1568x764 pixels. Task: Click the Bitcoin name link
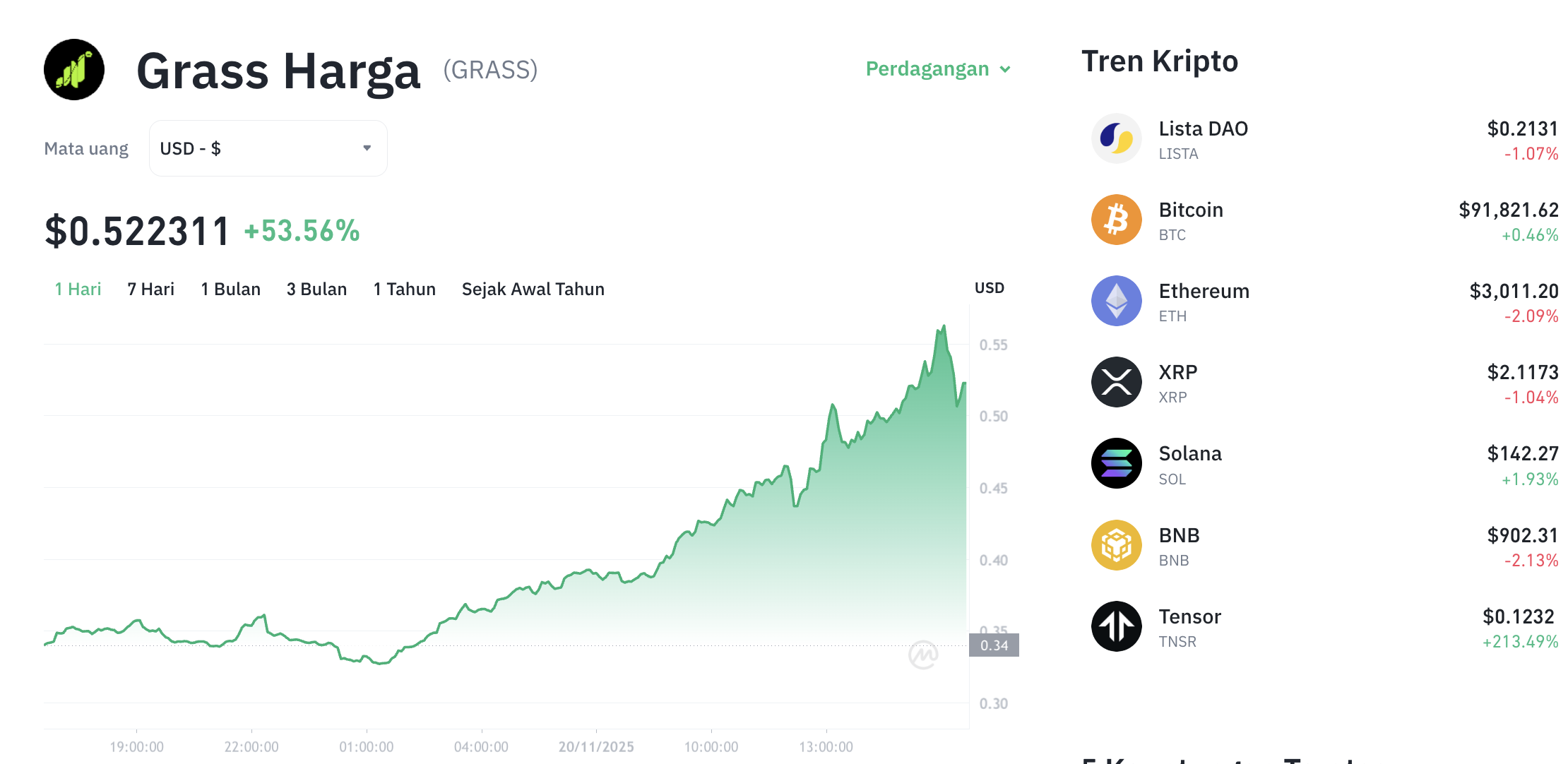click(1190, 210)
